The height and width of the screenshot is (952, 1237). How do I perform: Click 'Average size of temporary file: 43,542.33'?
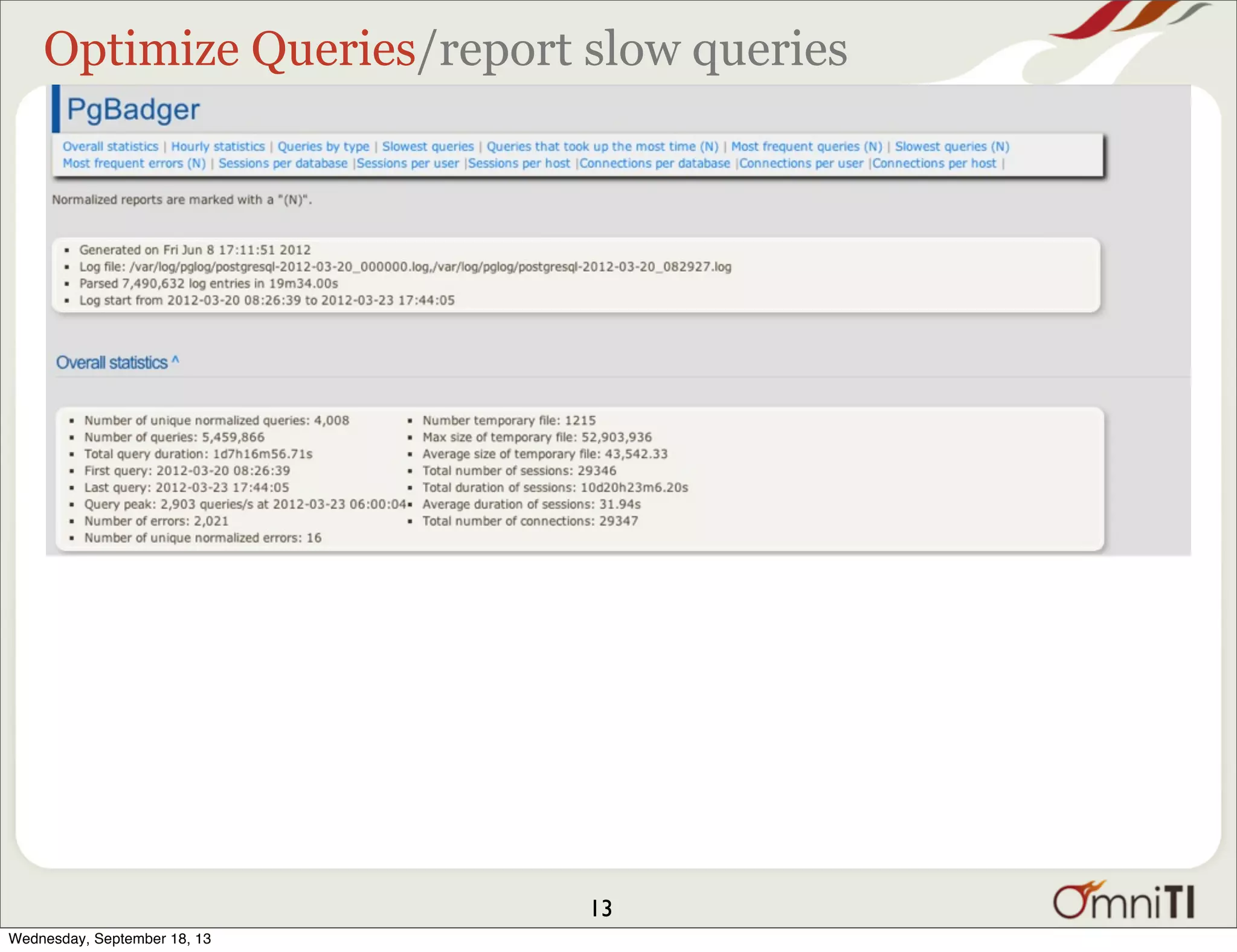(x=545, y=454)
